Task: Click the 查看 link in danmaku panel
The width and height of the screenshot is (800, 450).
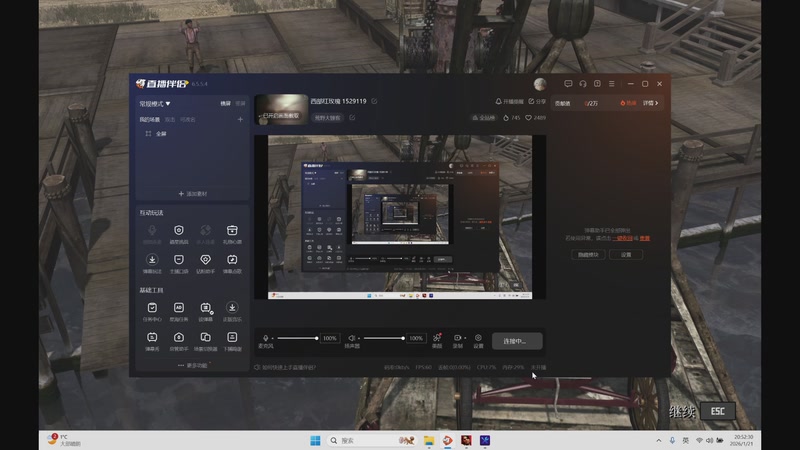Action: click(x=645, y=238)
